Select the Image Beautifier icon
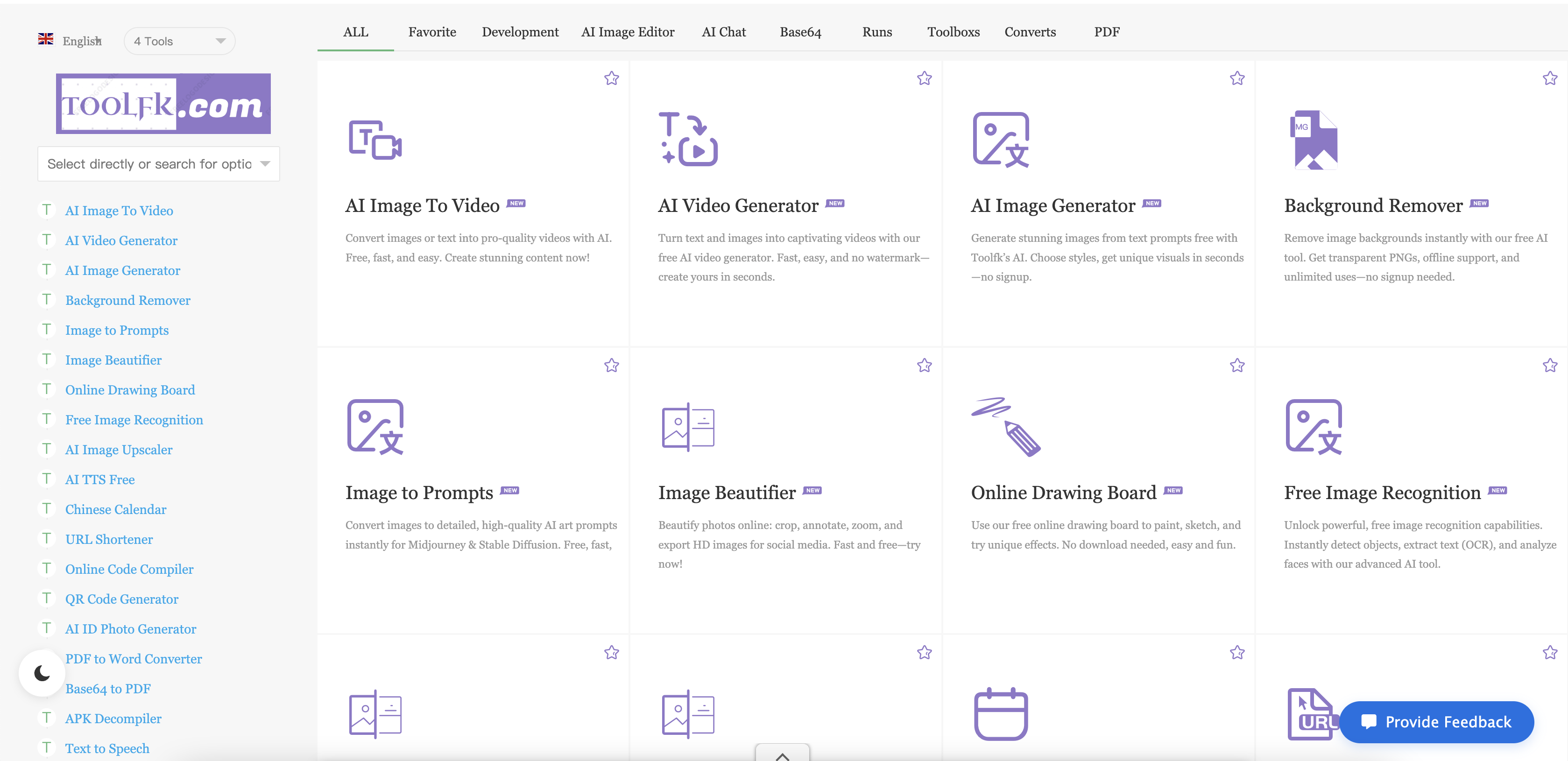The height and width of the screenshot is (761, 1568). [x=687, y=426]
